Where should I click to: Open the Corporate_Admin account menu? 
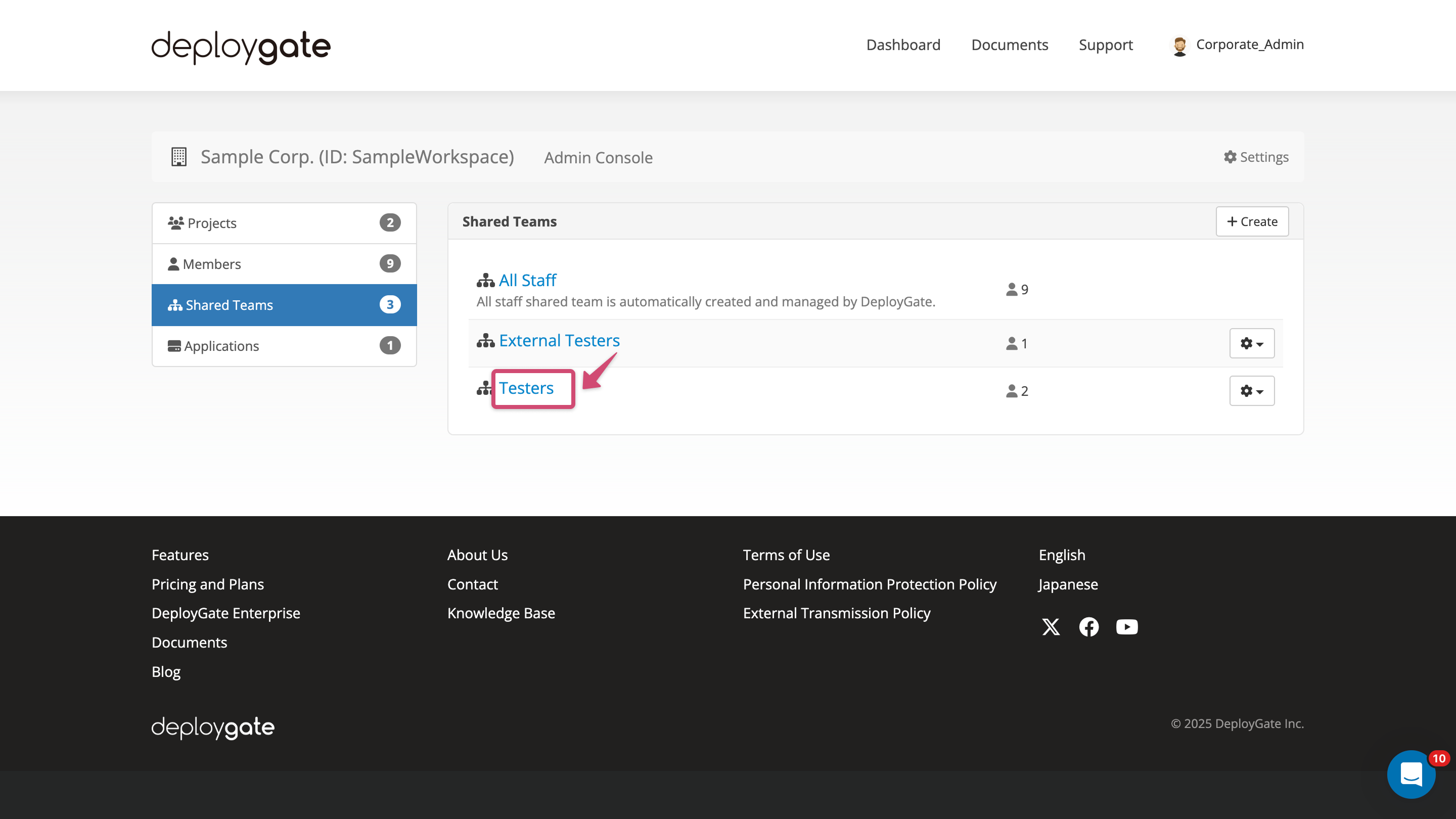1237,44
